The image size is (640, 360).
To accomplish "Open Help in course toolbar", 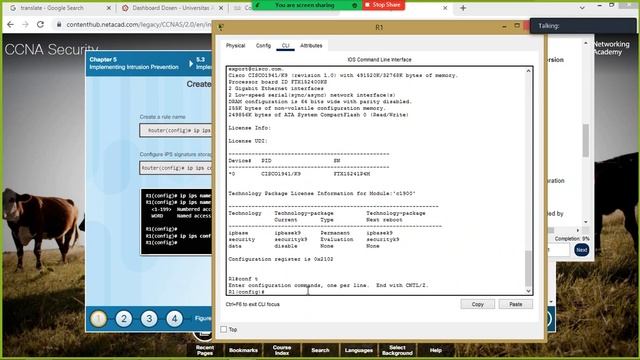I will click(x=436, y=350).
